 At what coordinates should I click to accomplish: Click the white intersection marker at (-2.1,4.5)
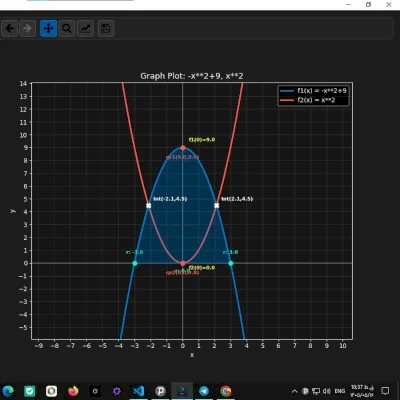click(x=149, y=206)
